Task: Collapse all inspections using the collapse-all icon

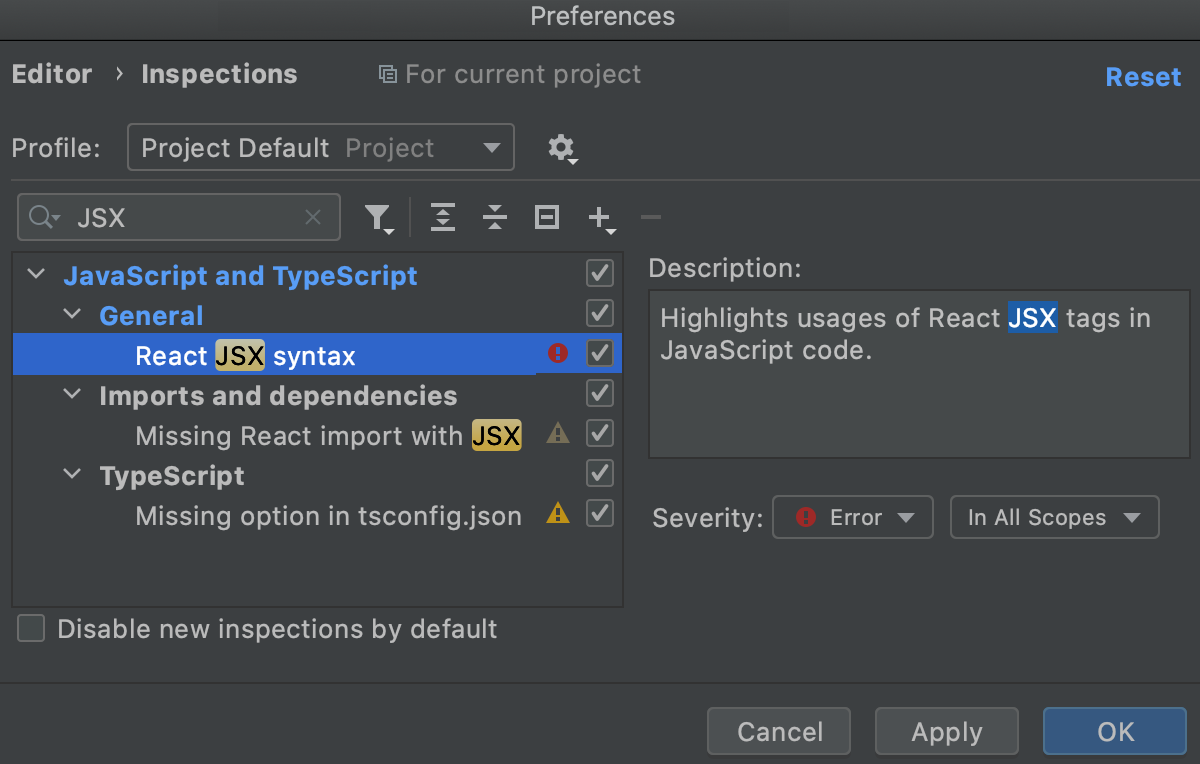Action: pos(495,217)
